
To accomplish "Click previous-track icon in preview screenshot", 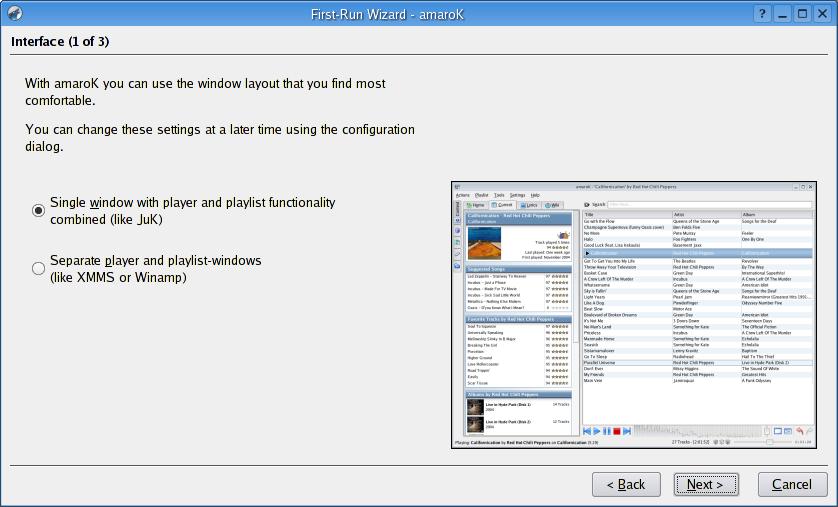I will (587, 431).
